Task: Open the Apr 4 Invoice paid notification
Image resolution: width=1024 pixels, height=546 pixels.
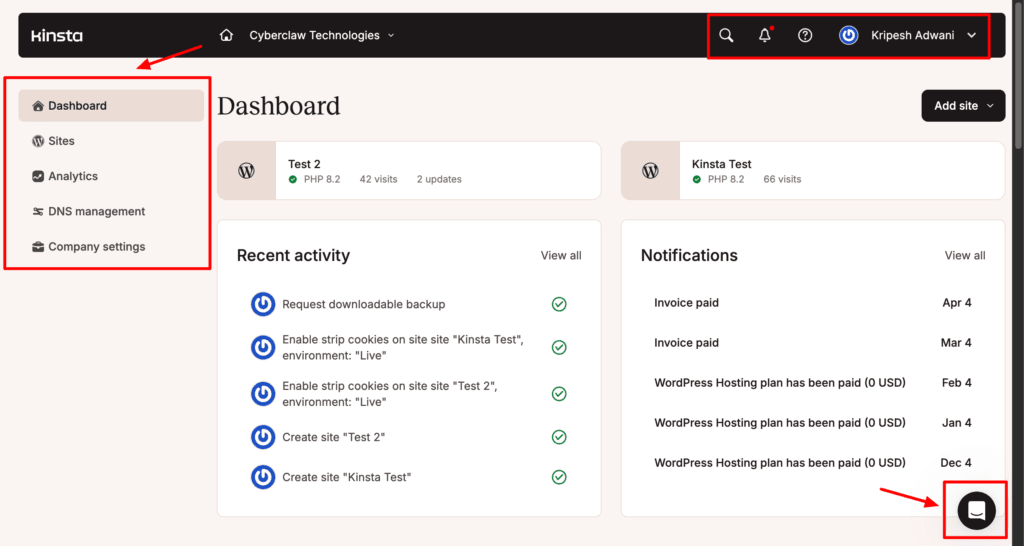Action: click(813, 303)
